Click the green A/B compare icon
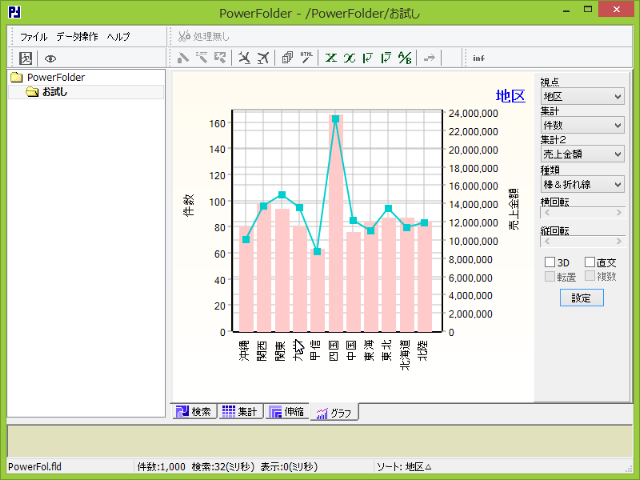640x480 pixels. coord(405,58)
